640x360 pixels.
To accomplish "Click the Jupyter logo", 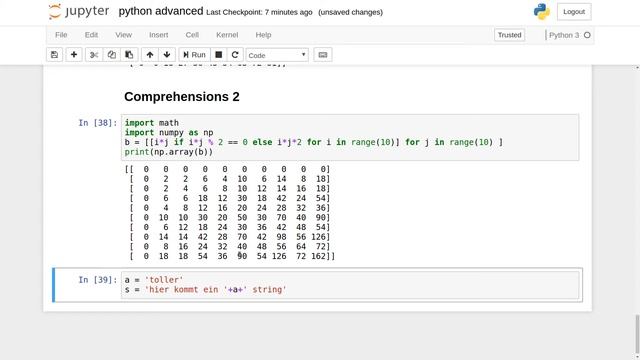I will 79,11.
